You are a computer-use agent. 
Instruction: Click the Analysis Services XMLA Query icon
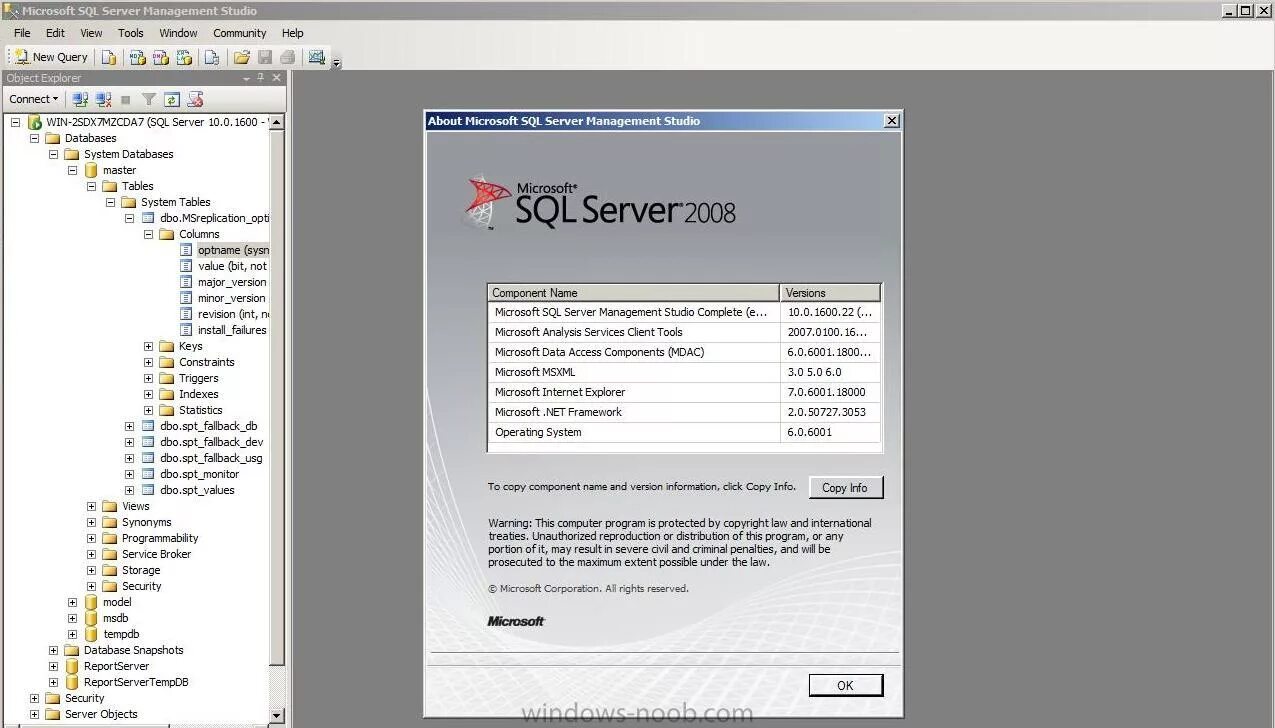pos(184,57)
